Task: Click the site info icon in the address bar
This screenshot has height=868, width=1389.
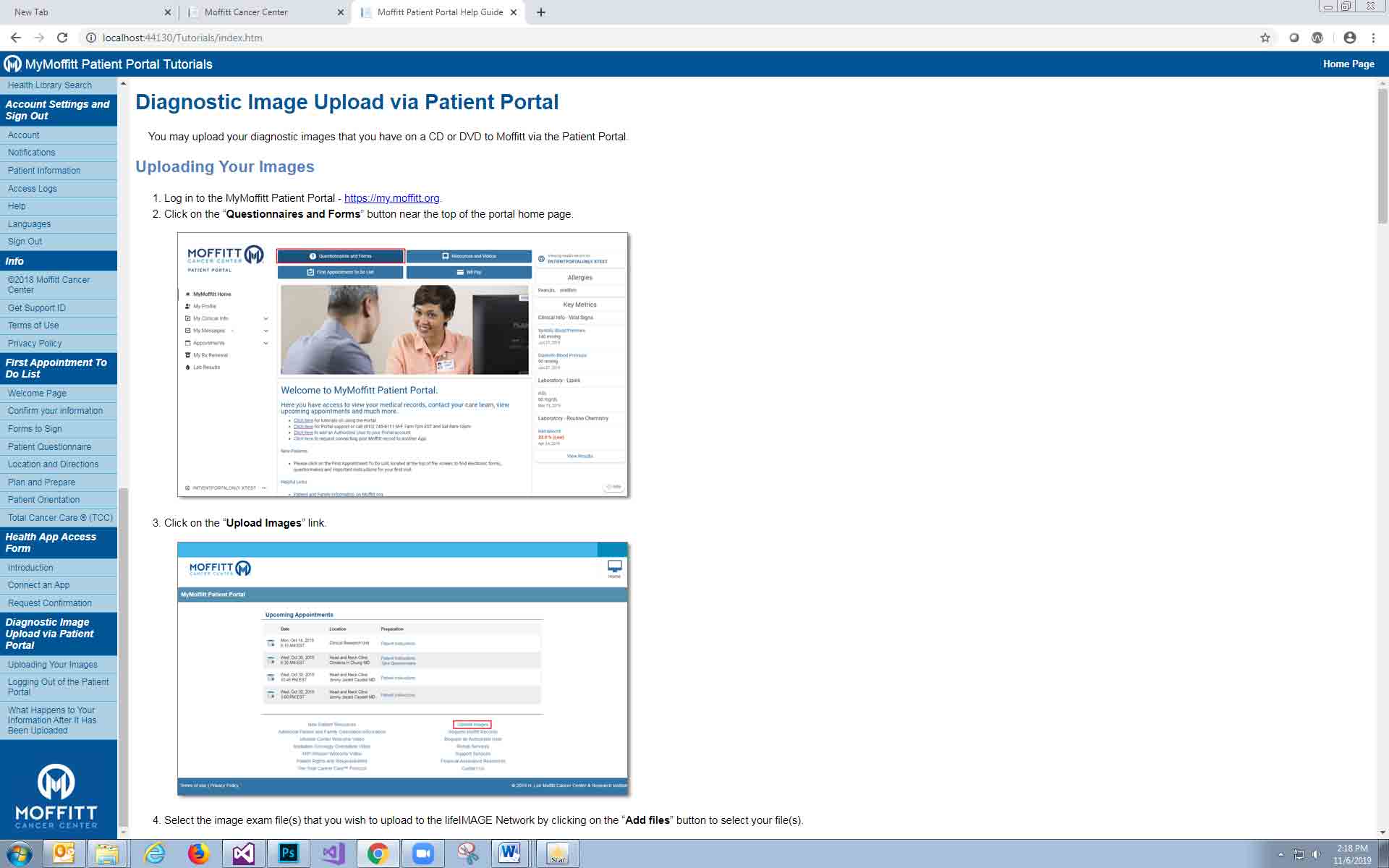Action: (x=91, y=38)
